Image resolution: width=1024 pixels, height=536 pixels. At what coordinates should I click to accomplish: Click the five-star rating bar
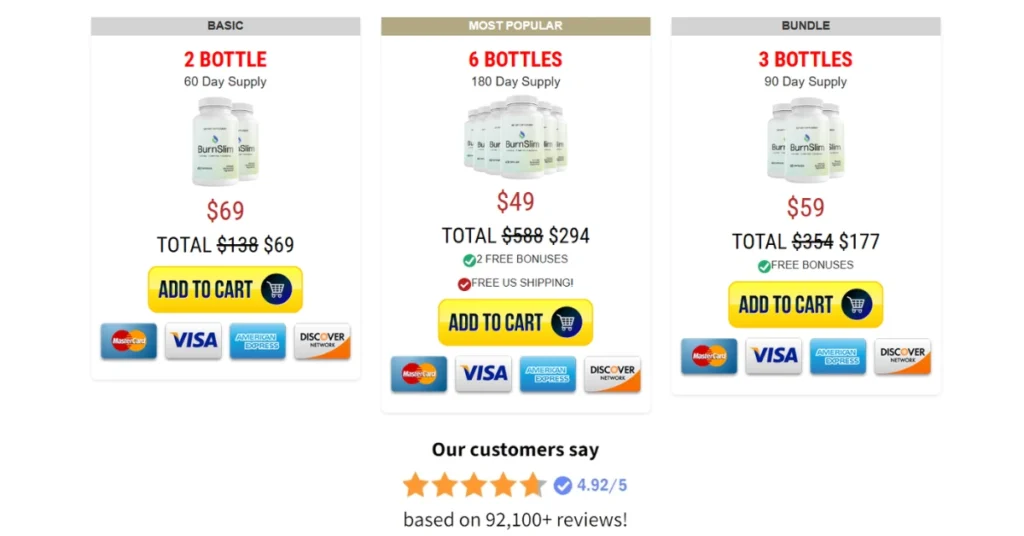pyautogui.click(x=474, y=486)
